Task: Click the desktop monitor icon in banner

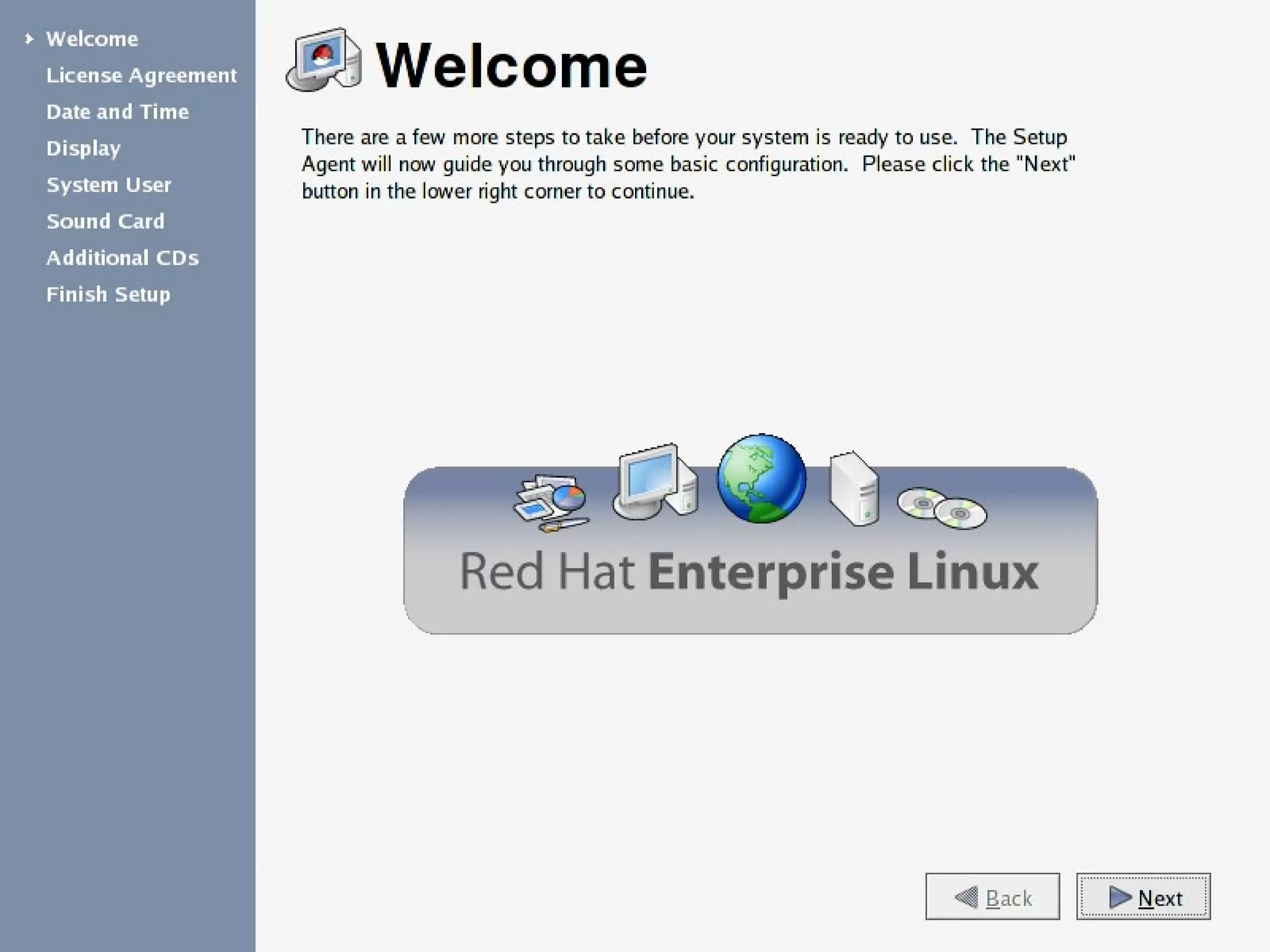Action: tap(655, 483)
